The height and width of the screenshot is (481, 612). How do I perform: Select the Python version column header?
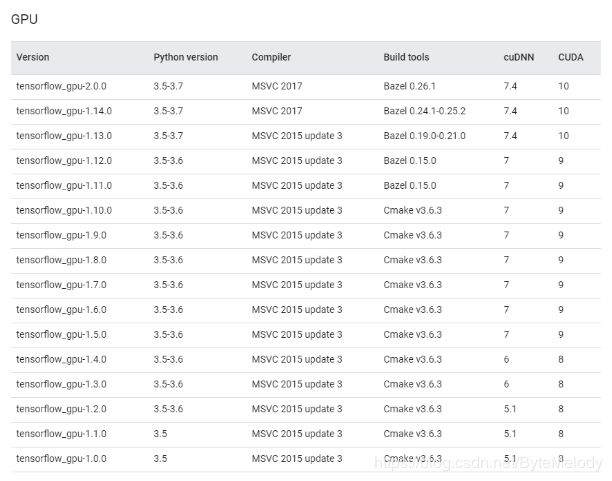[x=186, y=57]
